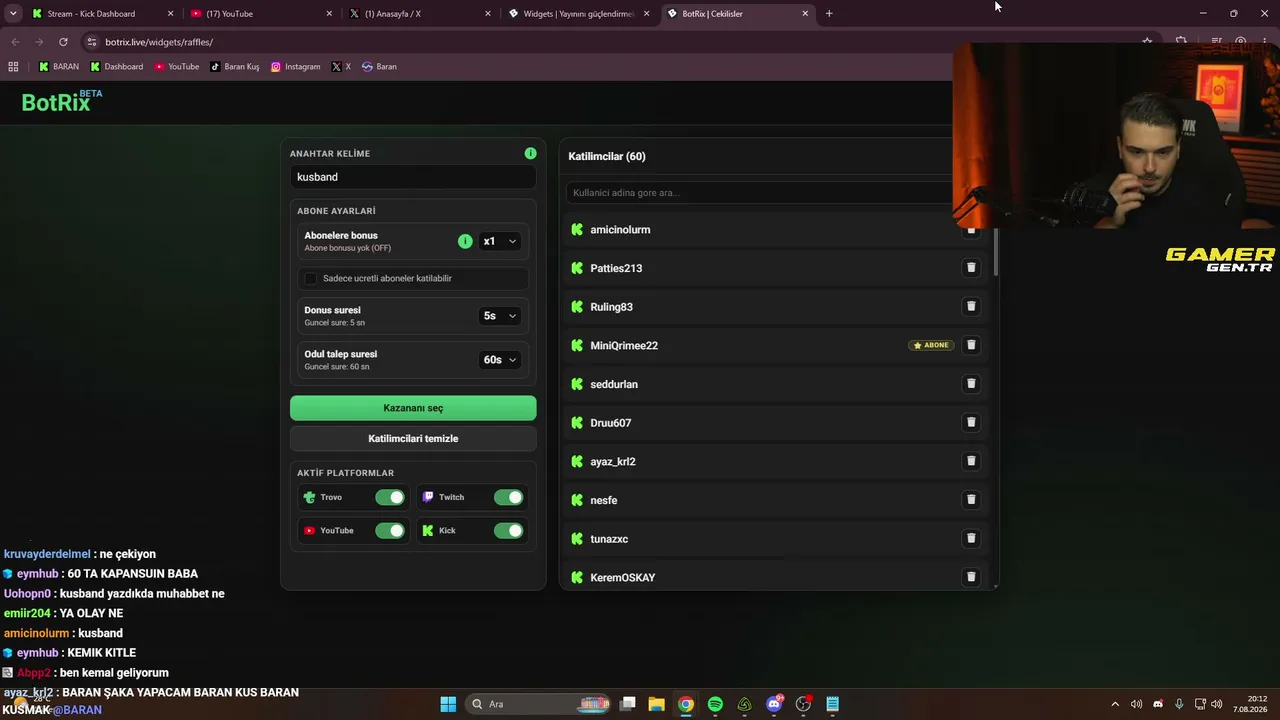This screenshot has height=720, width=1280.
Task: Open the taskbar clock and date
Action: point(1249,704)
